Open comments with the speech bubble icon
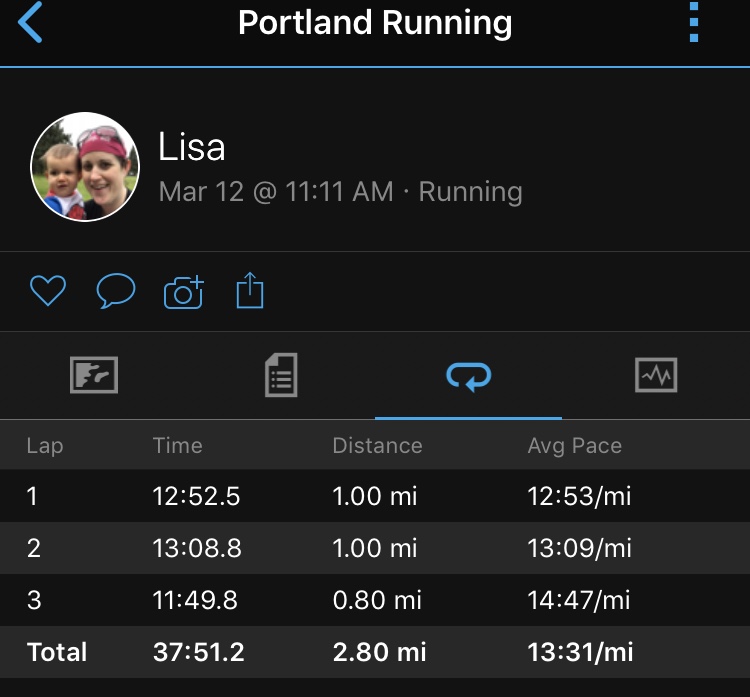750x697 pixels. pyautogui.click(x=116, y=290)
